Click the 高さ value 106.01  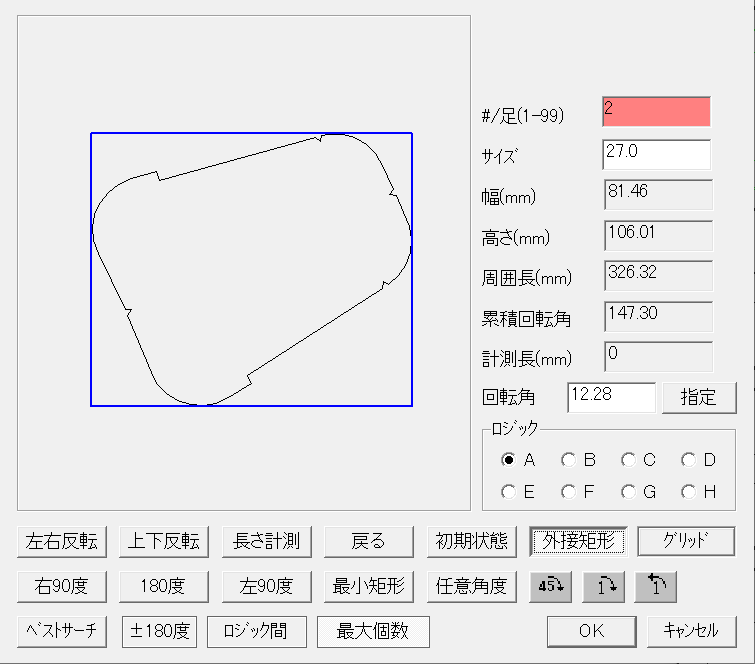click(658, 235)
